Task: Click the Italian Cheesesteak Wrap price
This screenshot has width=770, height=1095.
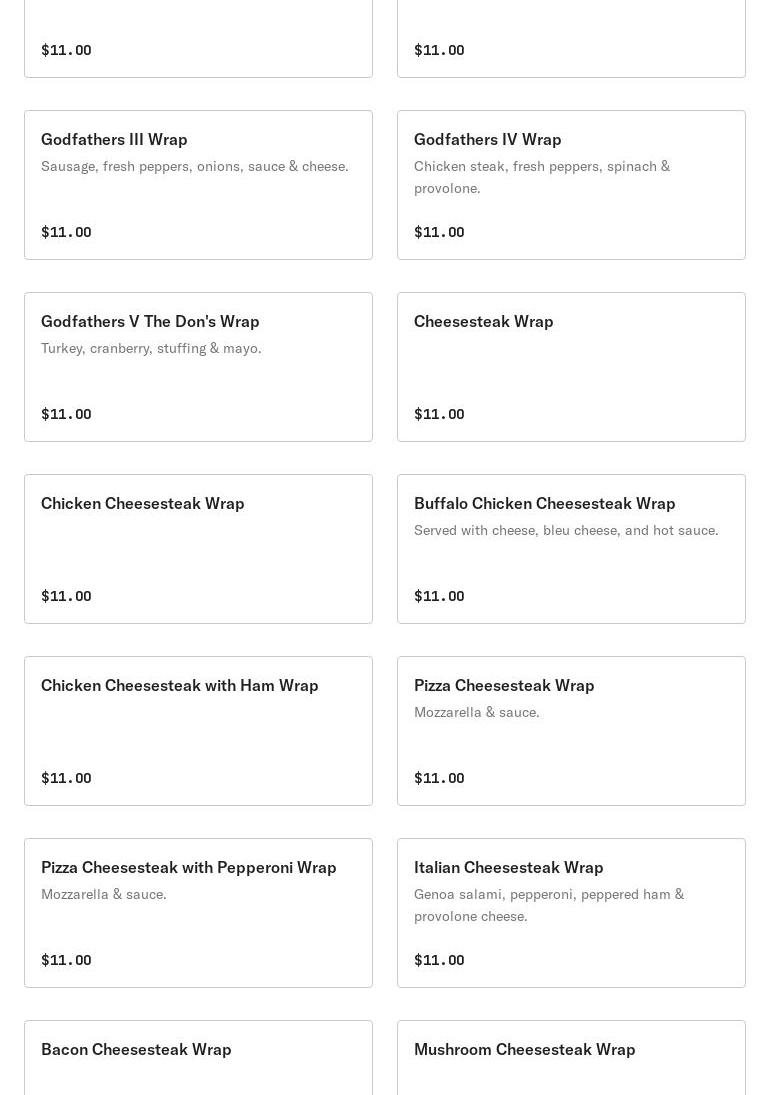Action: click(x=439, y=960)
